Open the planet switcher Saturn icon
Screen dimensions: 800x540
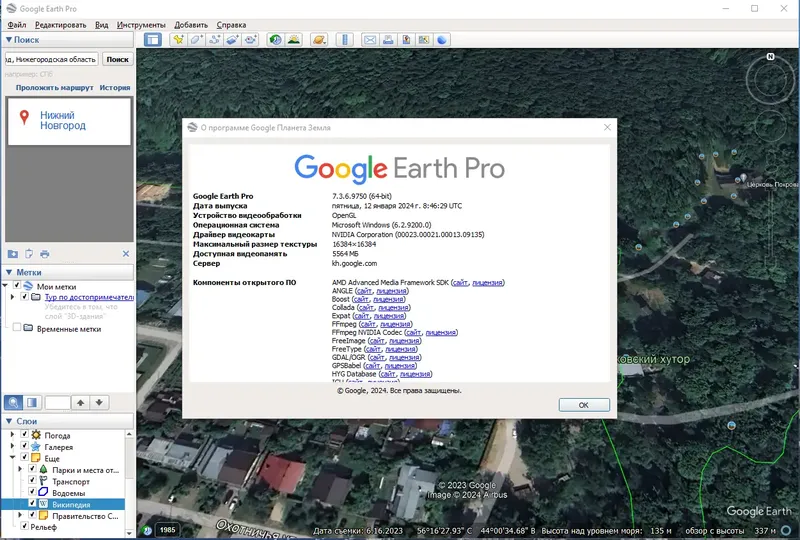319,40
